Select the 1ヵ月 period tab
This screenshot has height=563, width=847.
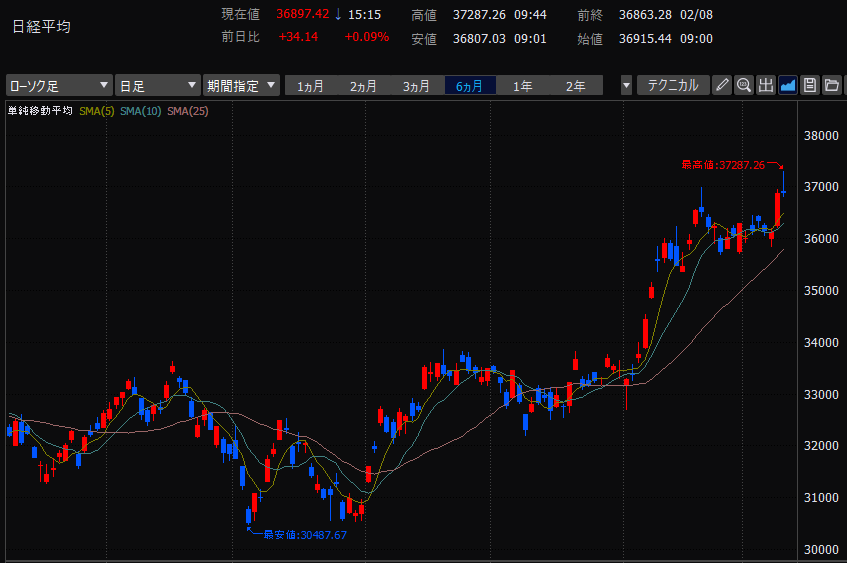(311, 86)
